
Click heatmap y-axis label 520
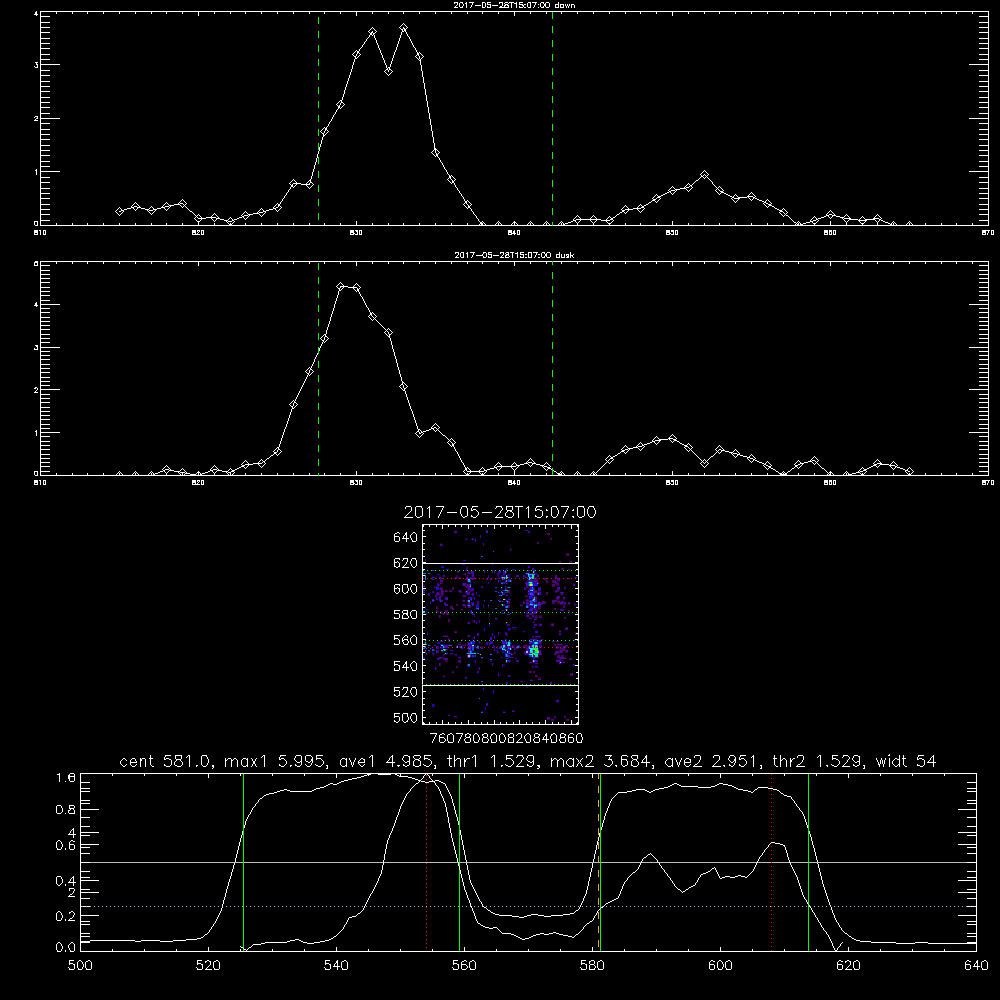(x=406, y=692)
